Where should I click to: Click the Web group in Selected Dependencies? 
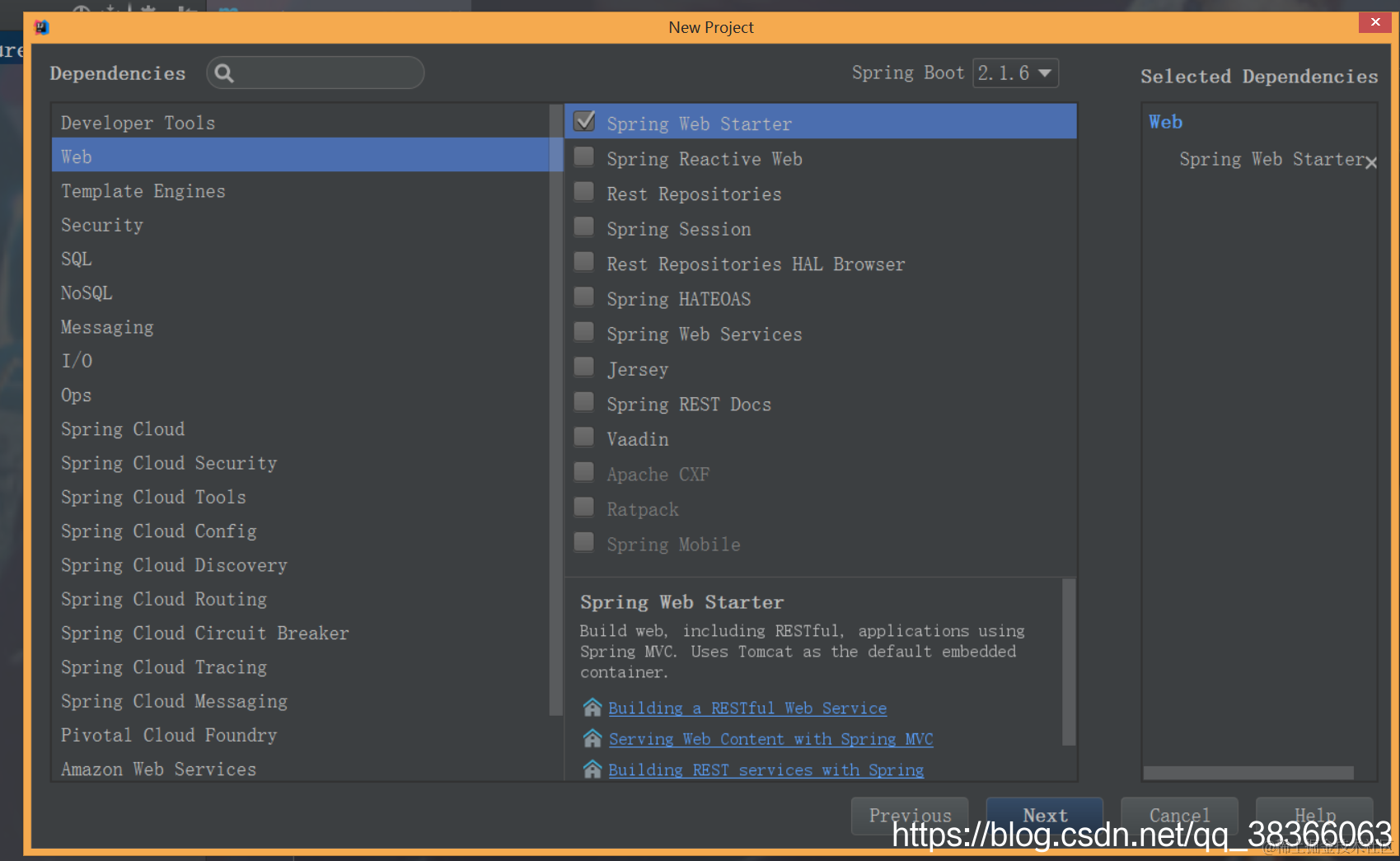tap(1166, 122)
